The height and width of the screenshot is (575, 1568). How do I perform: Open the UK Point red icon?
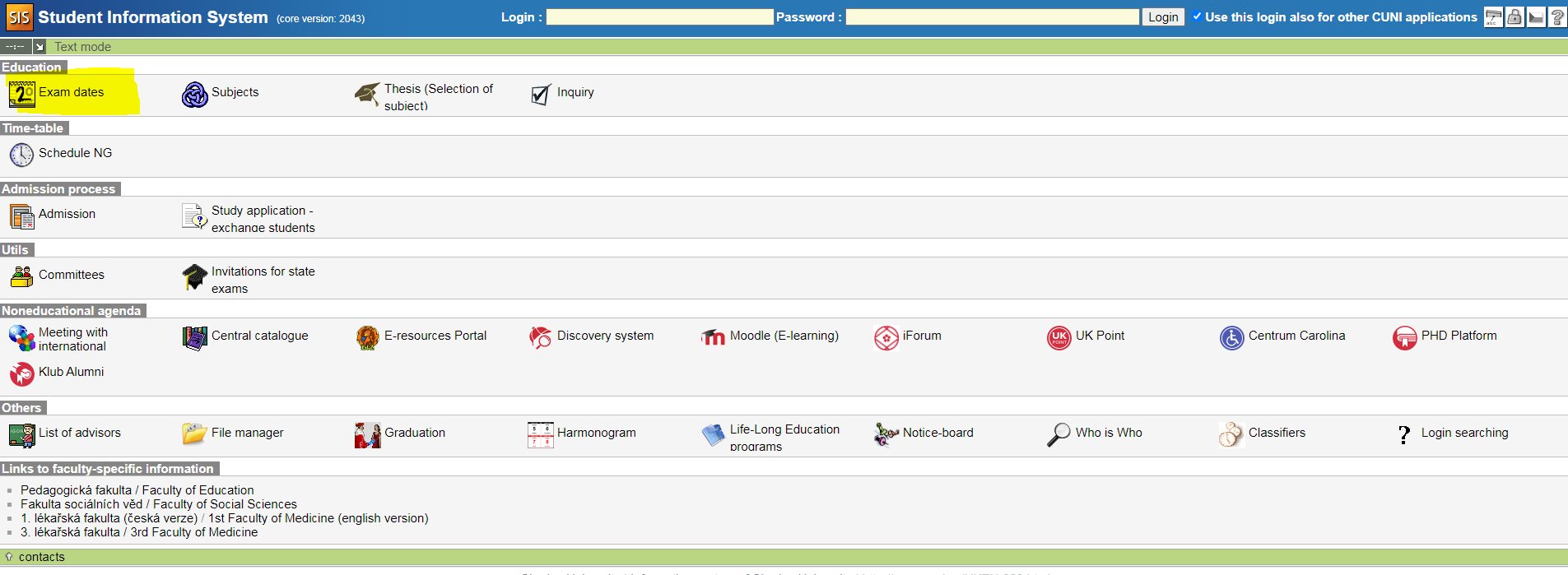(1059, 337)
